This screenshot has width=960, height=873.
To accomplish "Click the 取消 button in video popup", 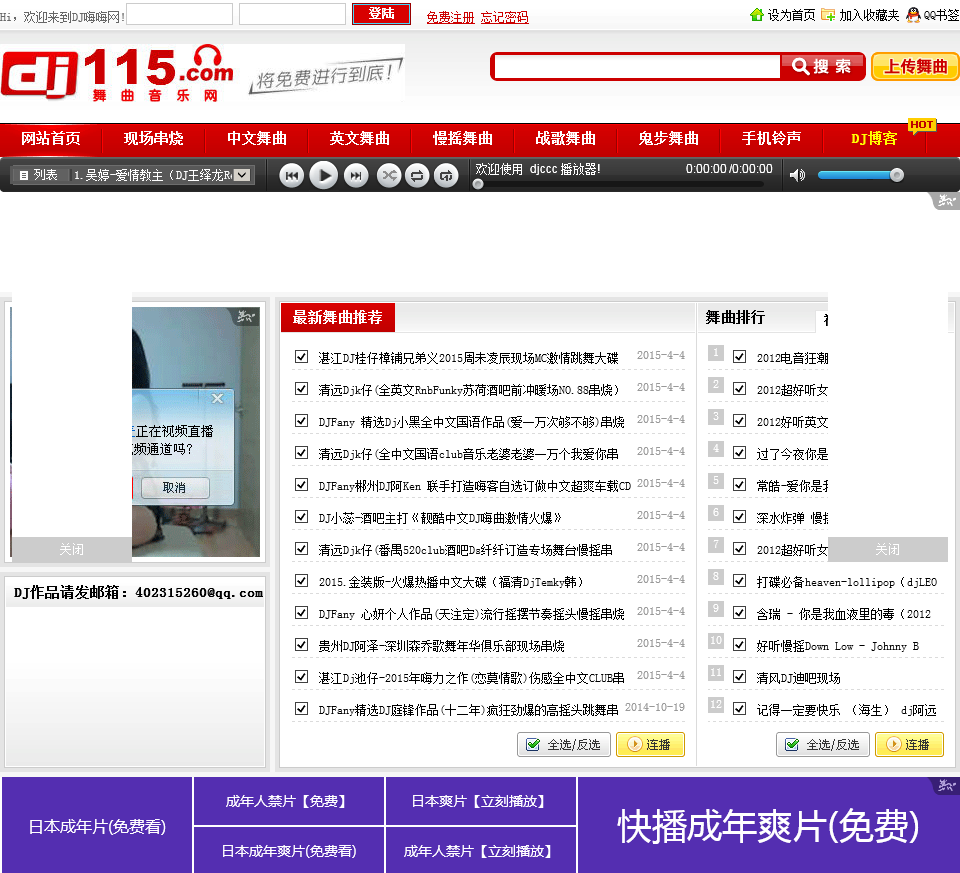I will (175, 488).
